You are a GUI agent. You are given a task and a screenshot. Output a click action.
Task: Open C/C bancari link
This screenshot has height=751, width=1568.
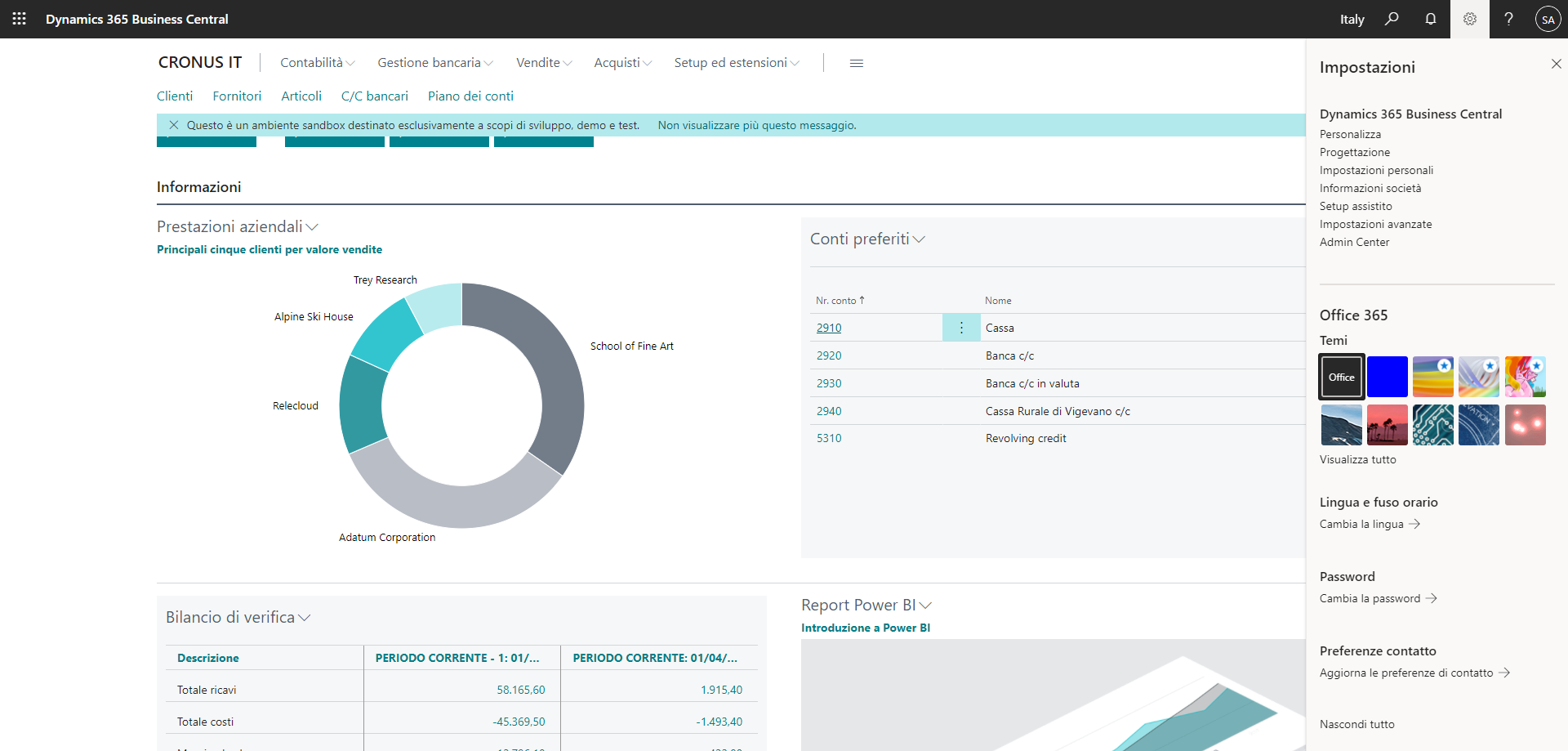coord(375,96)
